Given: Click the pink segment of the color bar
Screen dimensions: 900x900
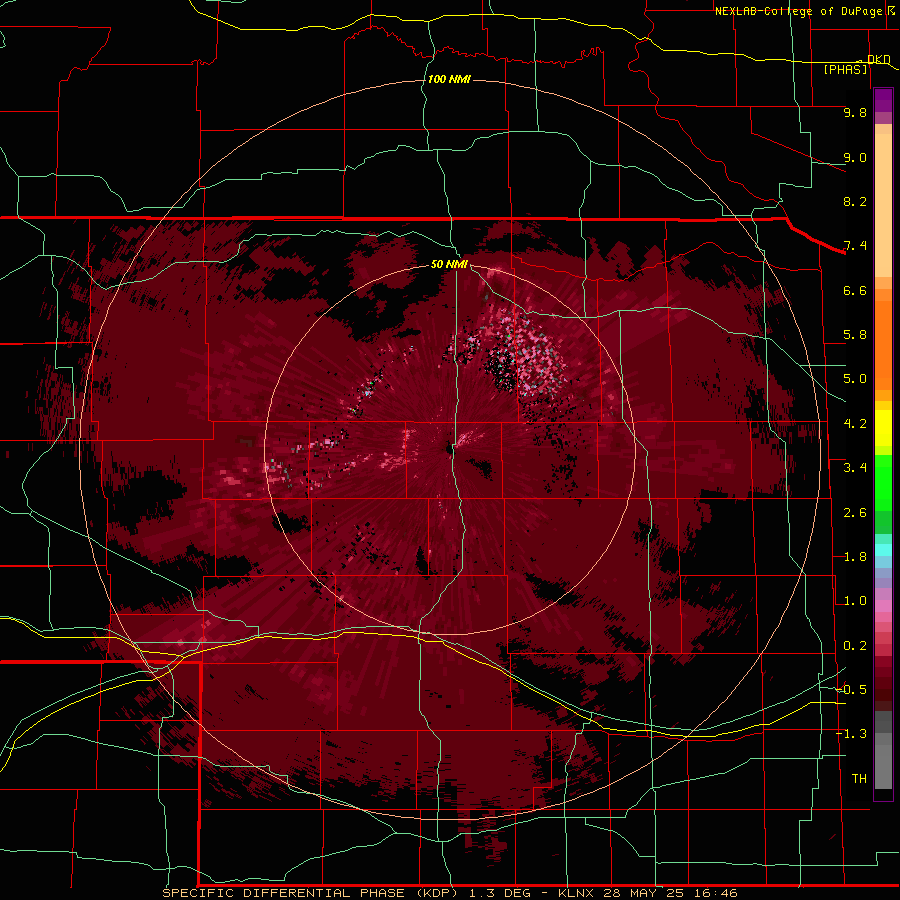Looking at the screenshot, I should click(x=883, y=606).
